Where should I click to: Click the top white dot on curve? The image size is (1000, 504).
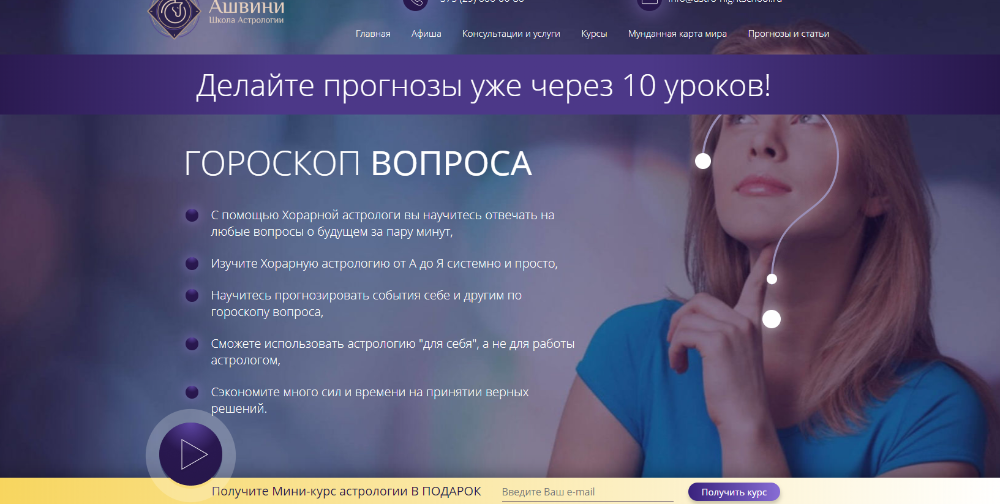[703, 161]
